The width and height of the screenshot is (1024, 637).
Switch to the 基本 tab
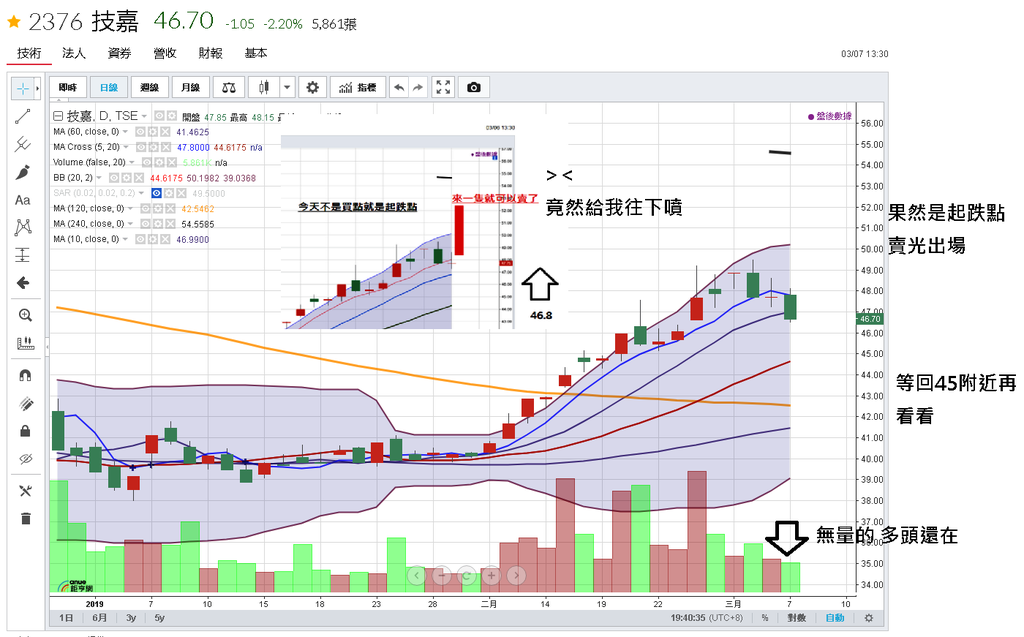click(x=255, y=54)
